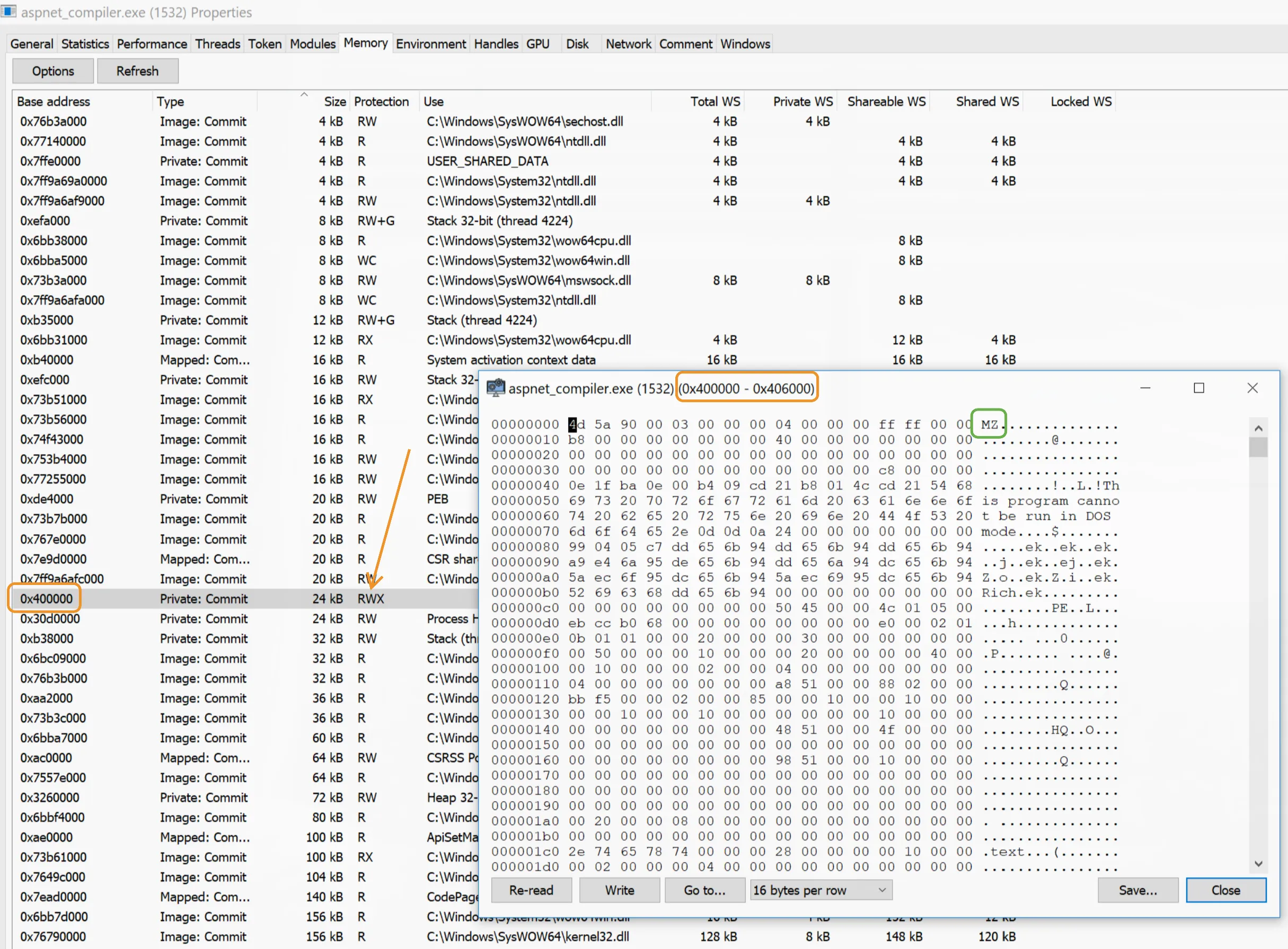This screenshot has width=1288, height=949.
Task: Click the hex viewer window icon
Action: click(x=496, y=388)
